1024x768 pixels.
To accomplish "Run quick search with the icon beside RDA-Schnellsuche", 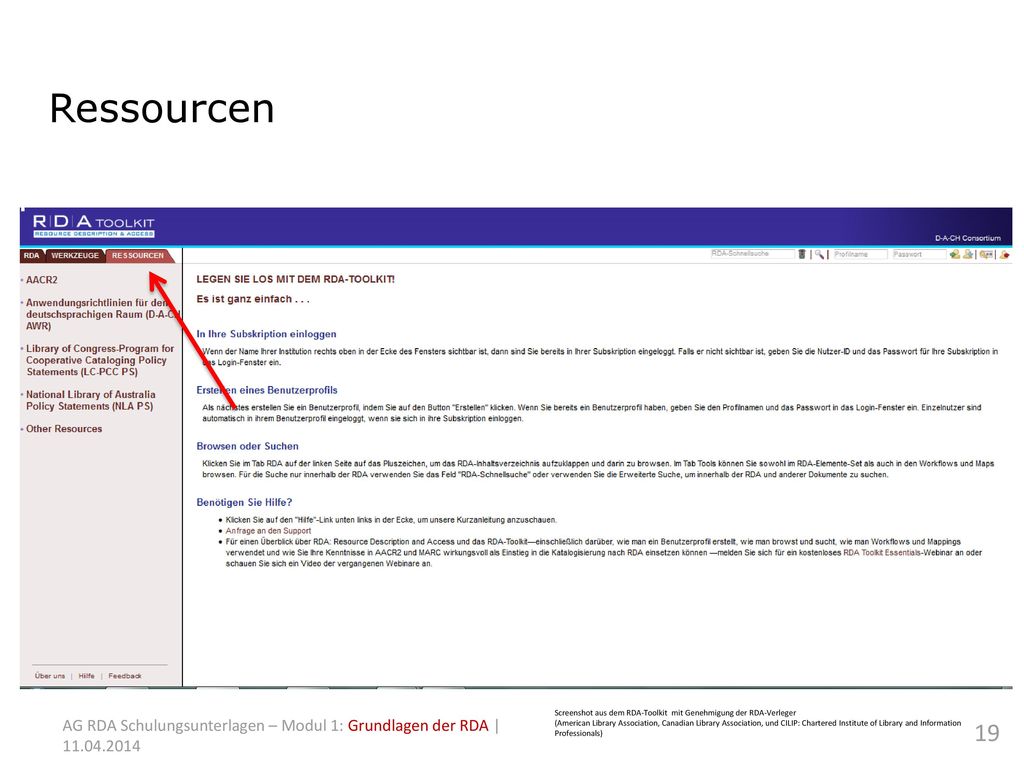I will pyautogui.click(x=801, y=254).
